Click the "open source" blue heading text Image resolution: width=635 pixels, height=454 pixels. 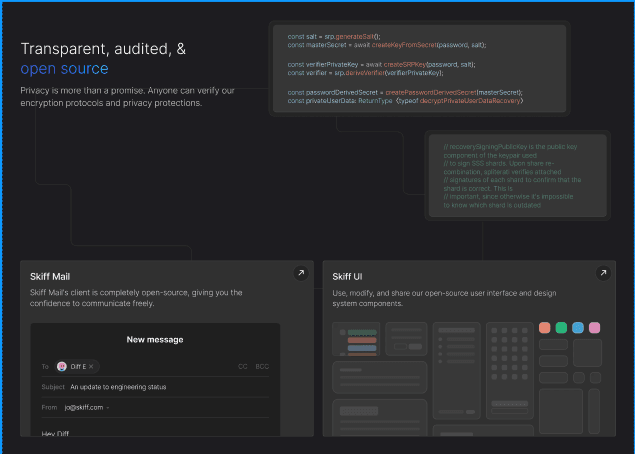(x=64, y=69)
